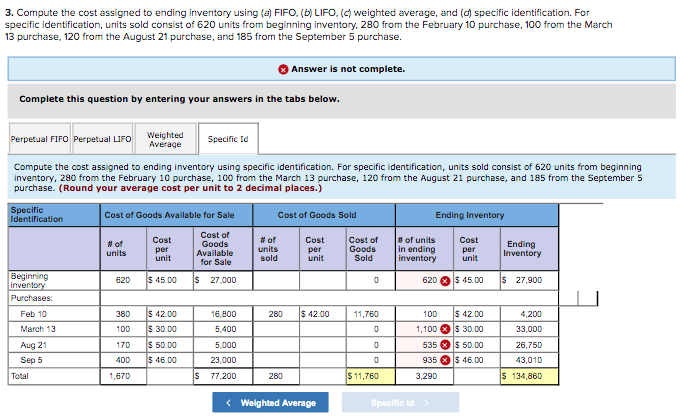Edit Aug 21 ending units field 535

(424, 345)
